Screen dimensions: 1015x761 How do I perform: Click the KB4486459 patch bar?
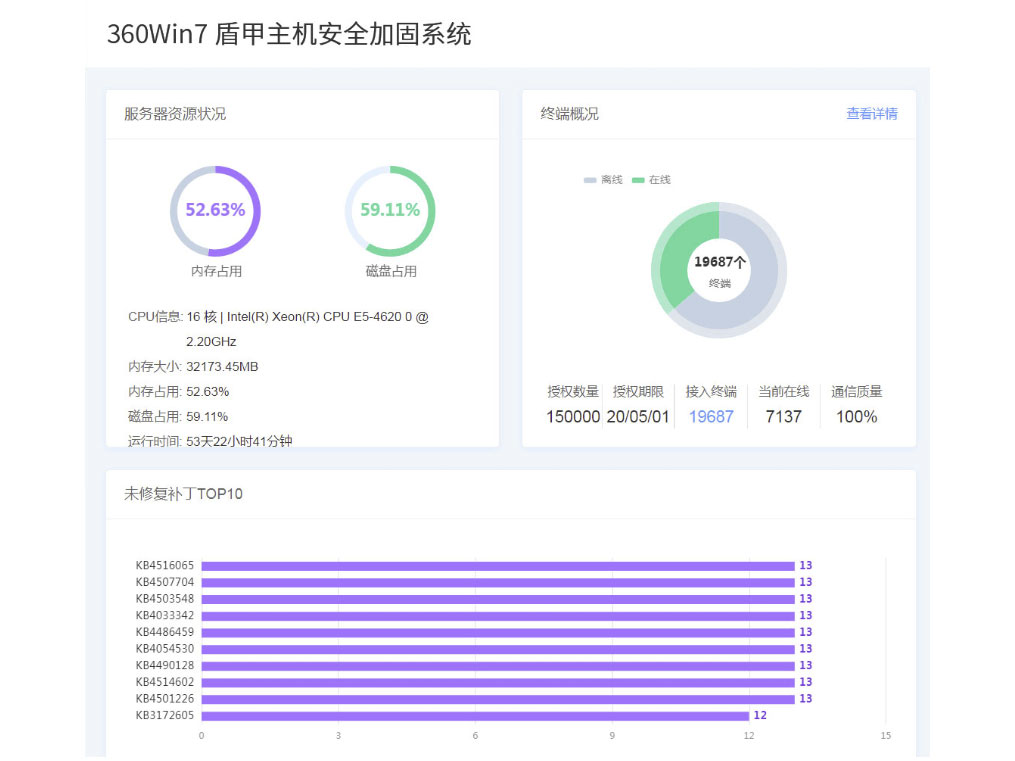(x=498, y=632)
